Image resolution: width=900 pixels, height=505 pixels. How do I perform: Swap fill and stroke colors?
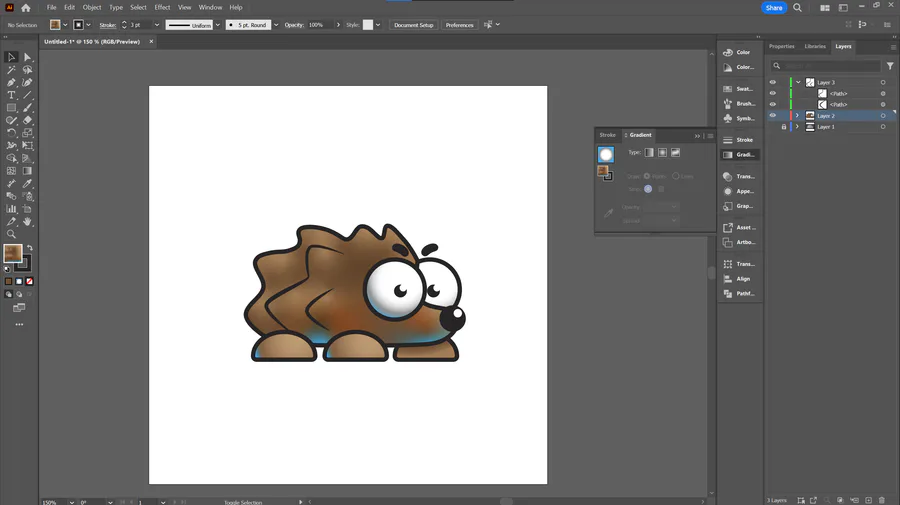(30, 248)
